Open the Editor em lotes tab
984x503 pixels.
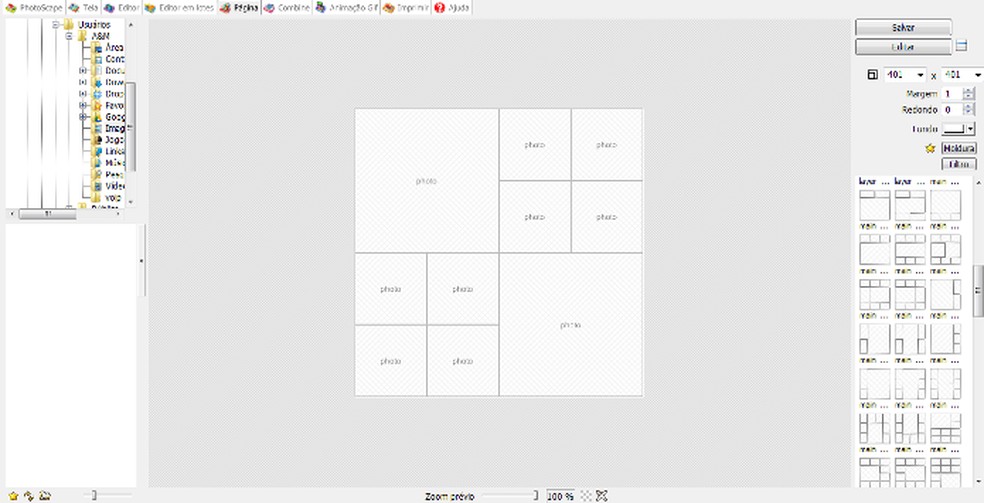179,8
